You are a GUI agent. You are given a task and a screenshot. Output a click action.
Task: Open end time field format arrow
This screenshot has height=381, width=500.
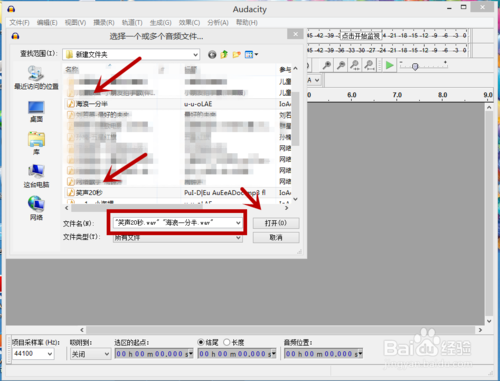(274, 354)
